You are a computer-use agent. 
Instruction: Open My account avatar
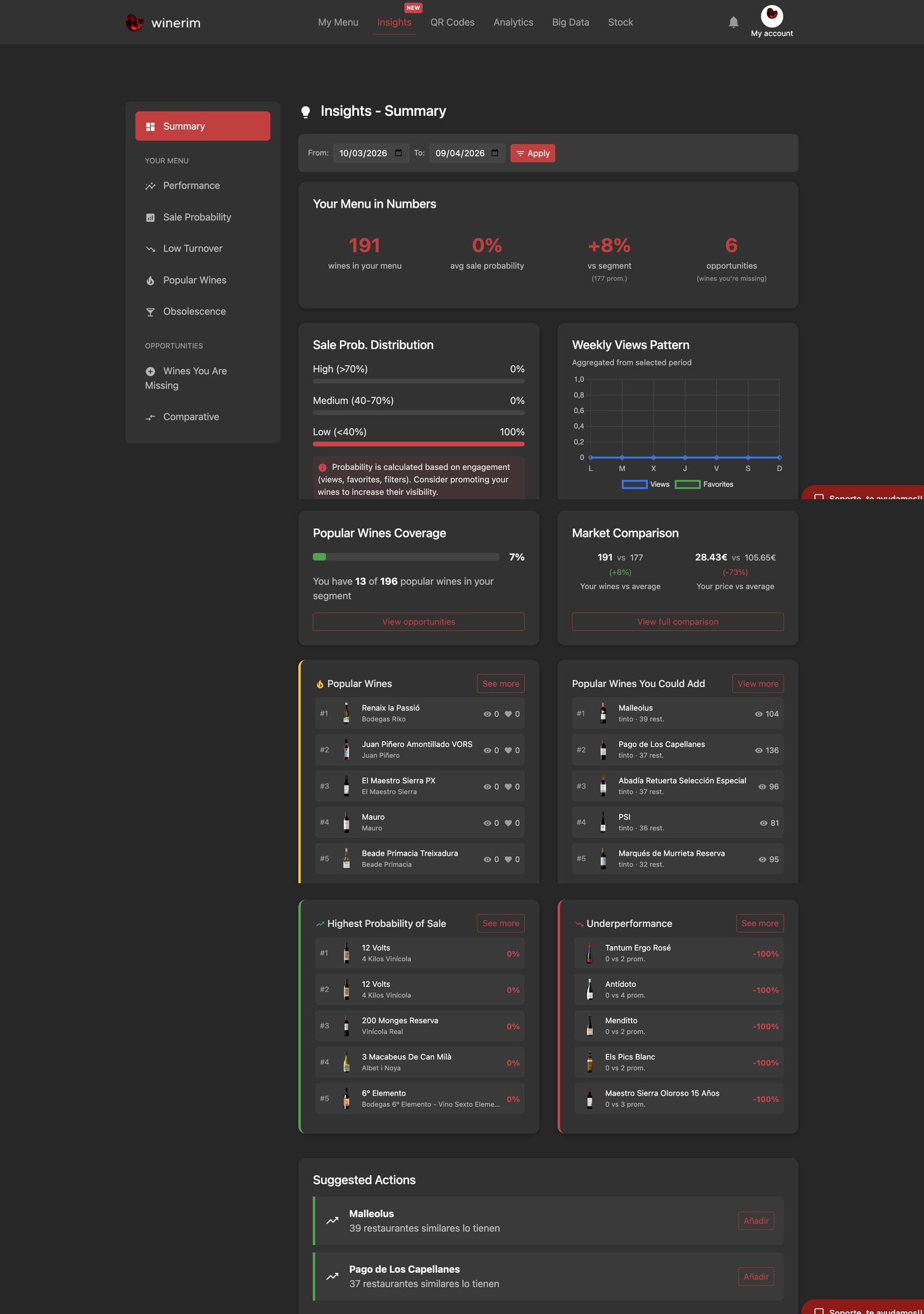772,15
